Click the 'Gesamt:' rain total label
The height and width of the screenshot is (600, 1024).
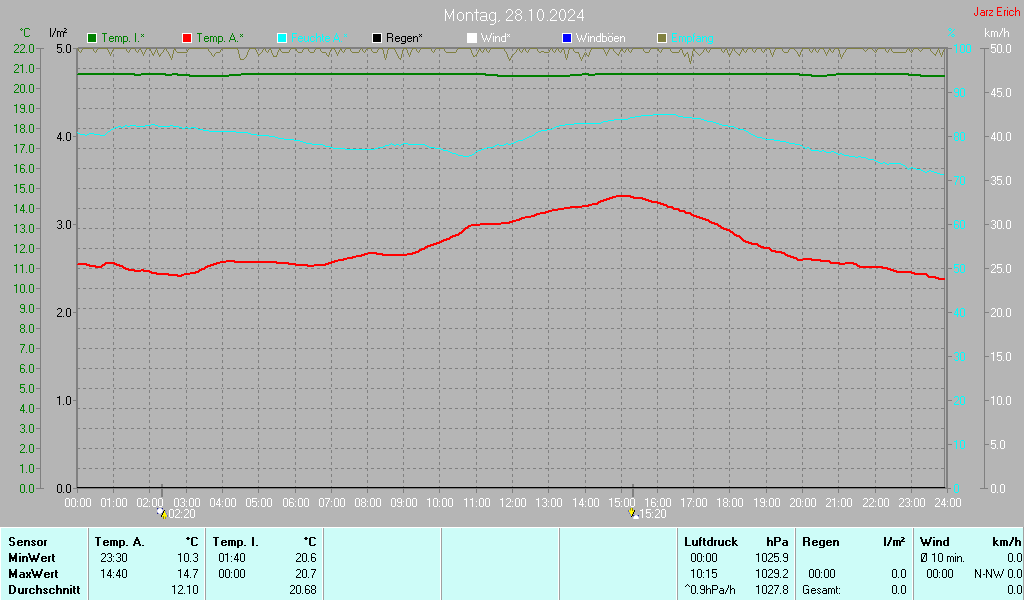coord(822,590)
